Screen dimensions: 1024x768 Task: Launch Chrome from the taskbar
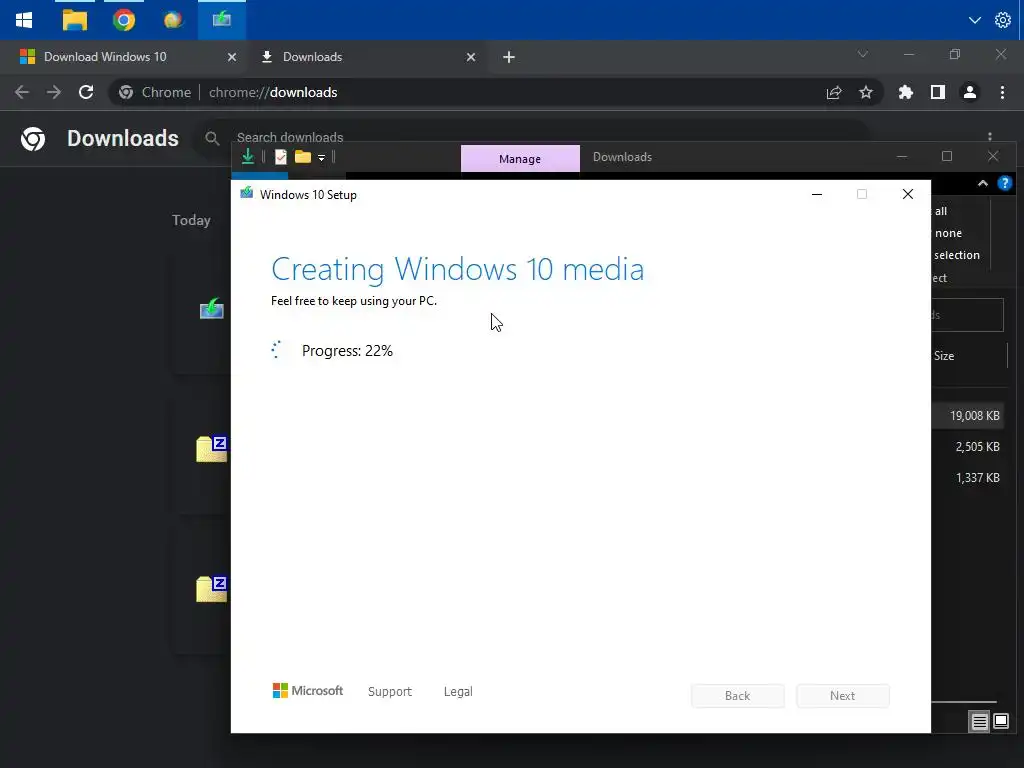point(123,20)
